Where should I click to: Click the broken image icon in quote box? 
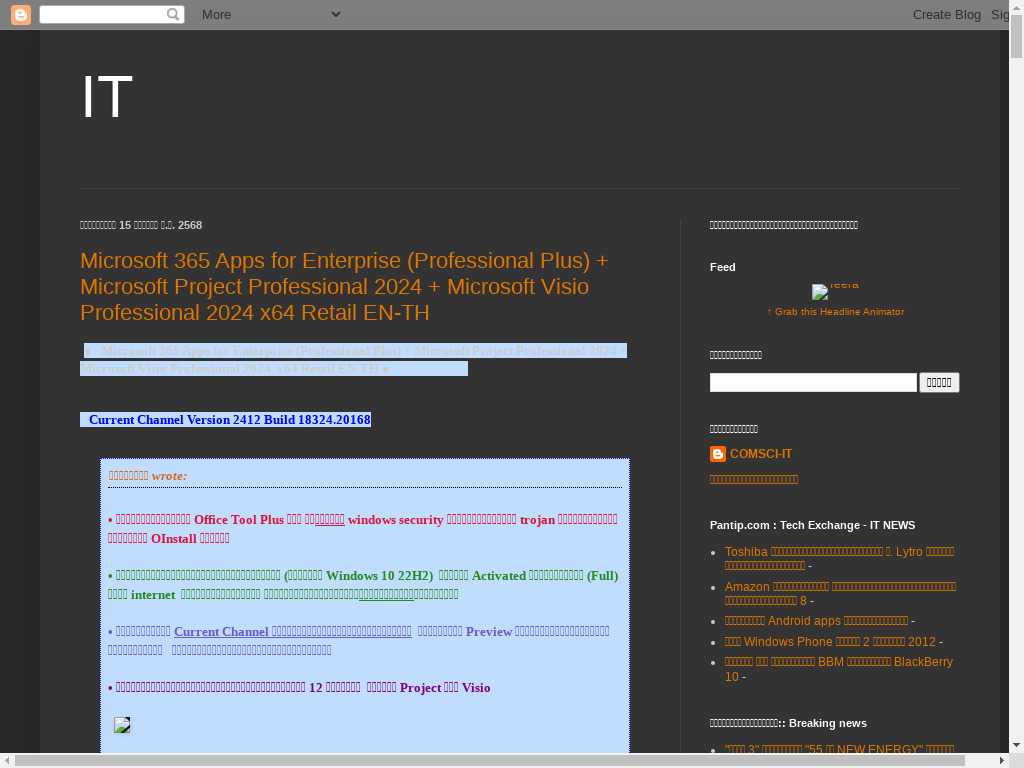click(122, 725)
